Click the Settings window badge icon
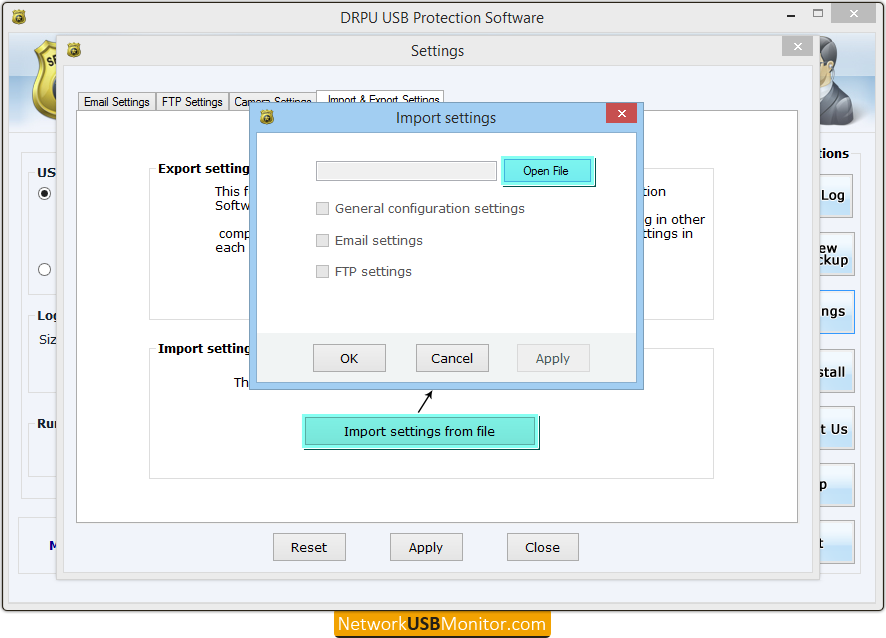 [74, 50]
